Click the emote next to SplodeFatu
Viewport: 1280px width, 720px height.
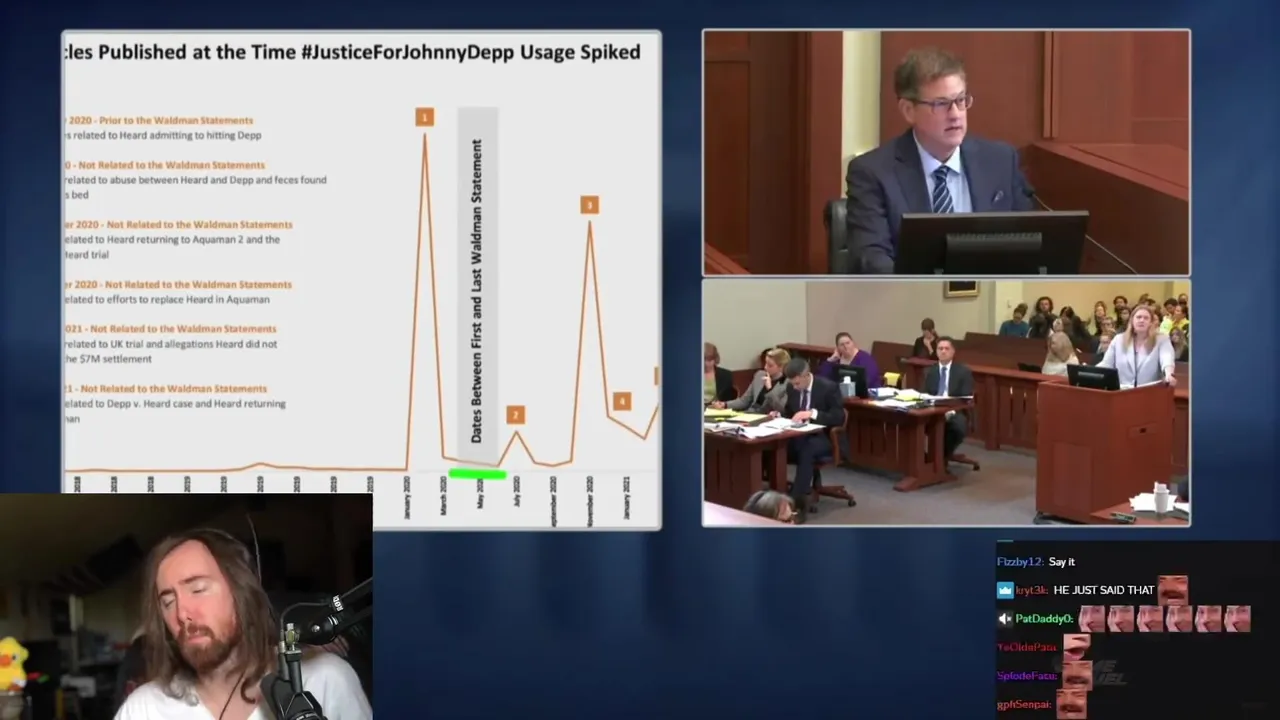point(1076,676)
